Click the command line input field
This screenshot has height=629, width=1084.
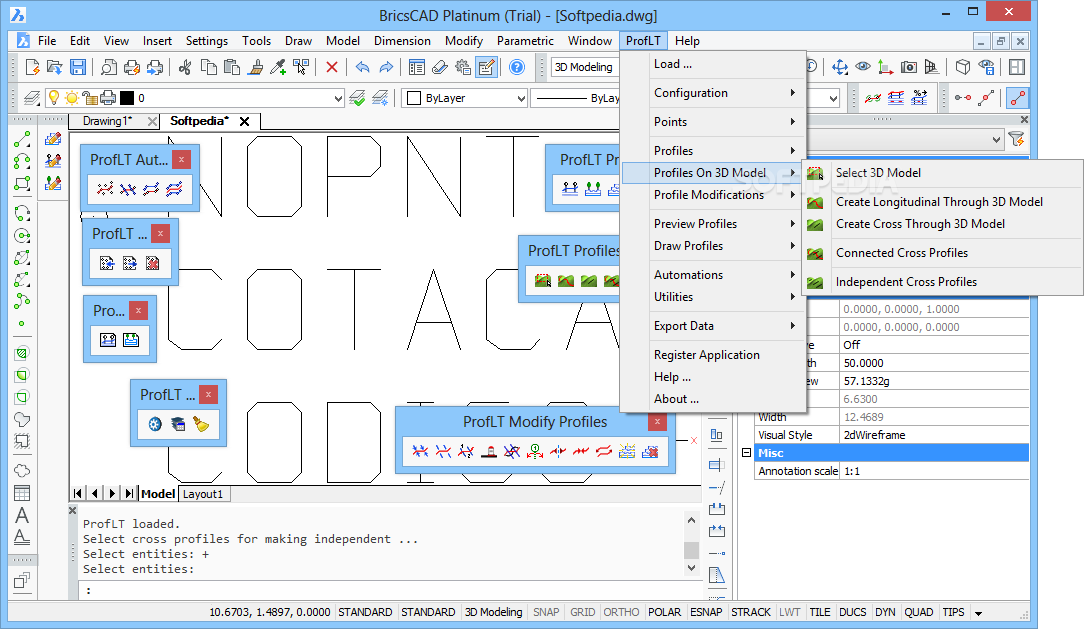pyautogui.click(x=391, y=590)
